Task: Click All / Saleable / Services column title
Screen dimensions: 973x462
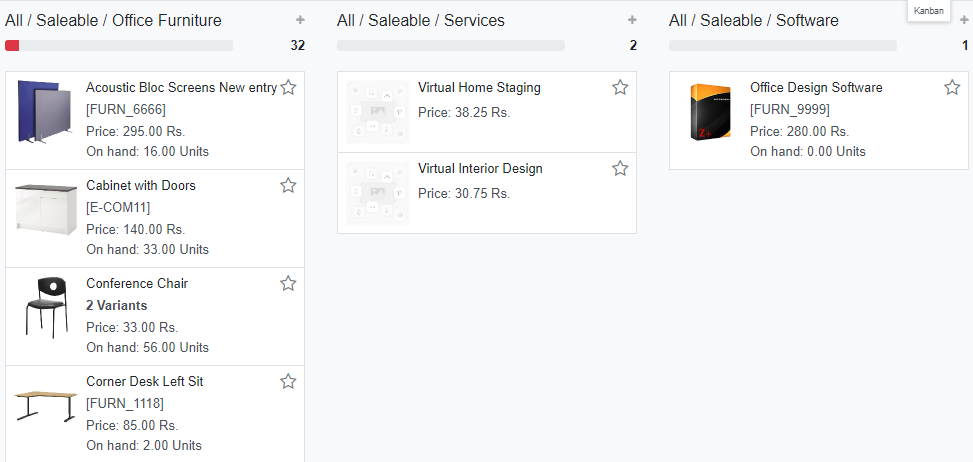Action: coord(421,20)
